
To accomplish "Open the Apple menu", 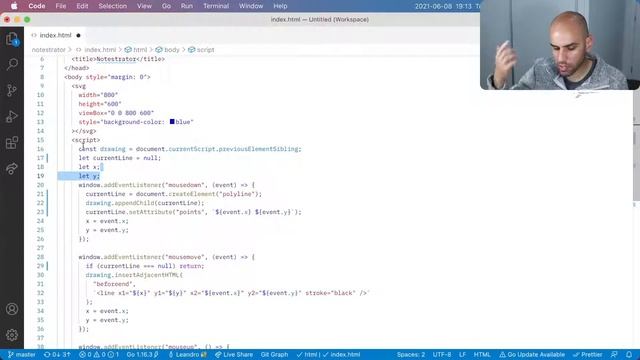I will [x=14, y=6].
